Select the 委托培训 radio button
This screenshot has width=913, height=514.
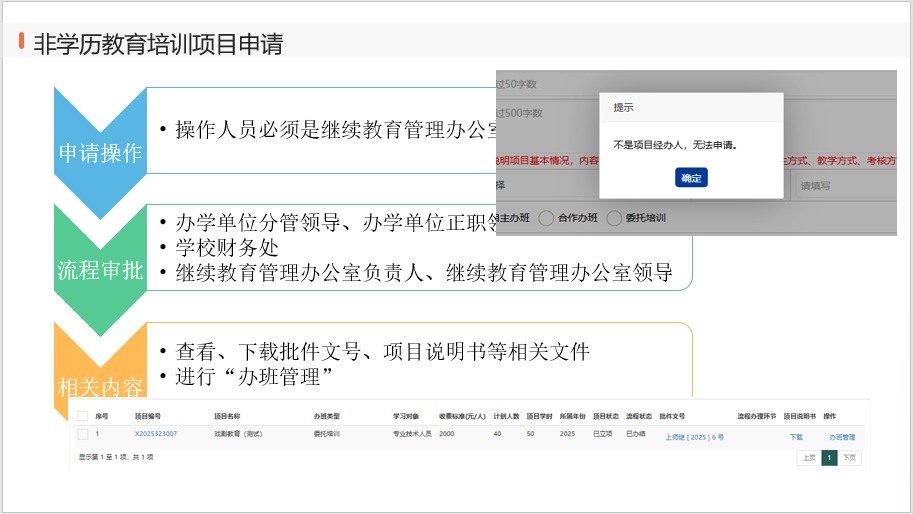tap(614, 218)
